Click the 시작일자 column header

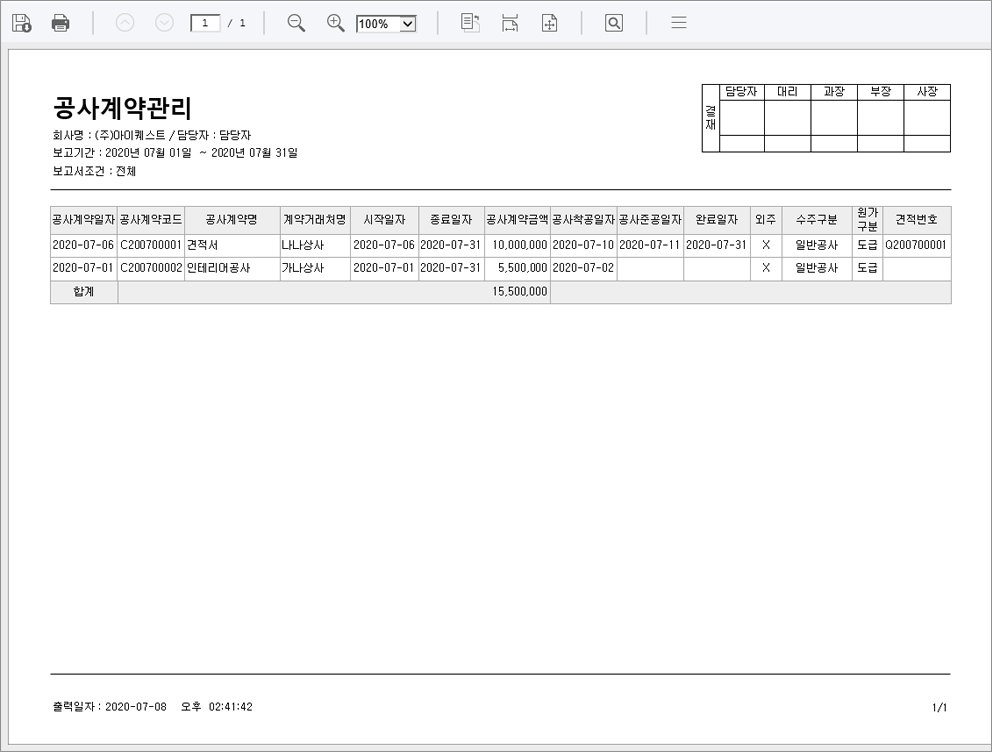click(x=384, y=220)
